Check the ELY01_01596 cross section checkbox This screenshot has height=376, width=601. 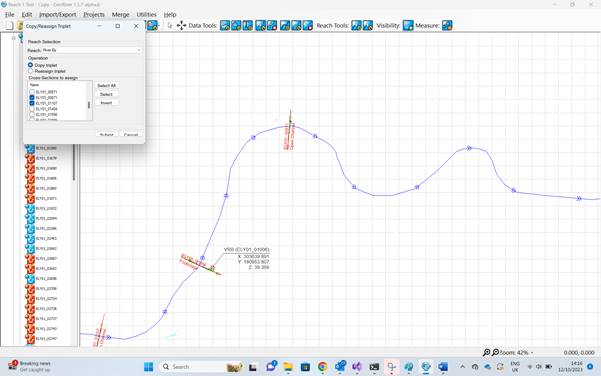pyautogui.click(x=32, y=114)
